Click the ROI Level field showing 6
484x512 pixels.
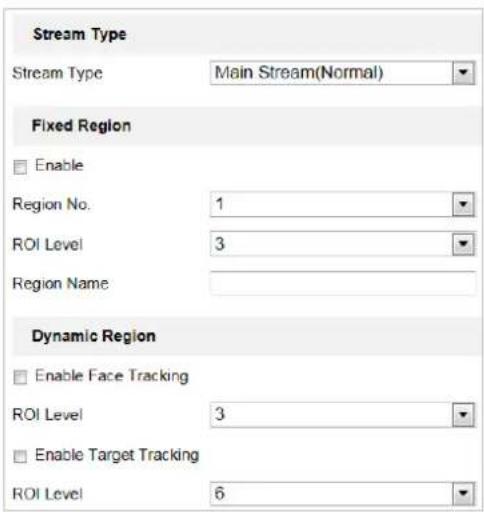(343, 493)
